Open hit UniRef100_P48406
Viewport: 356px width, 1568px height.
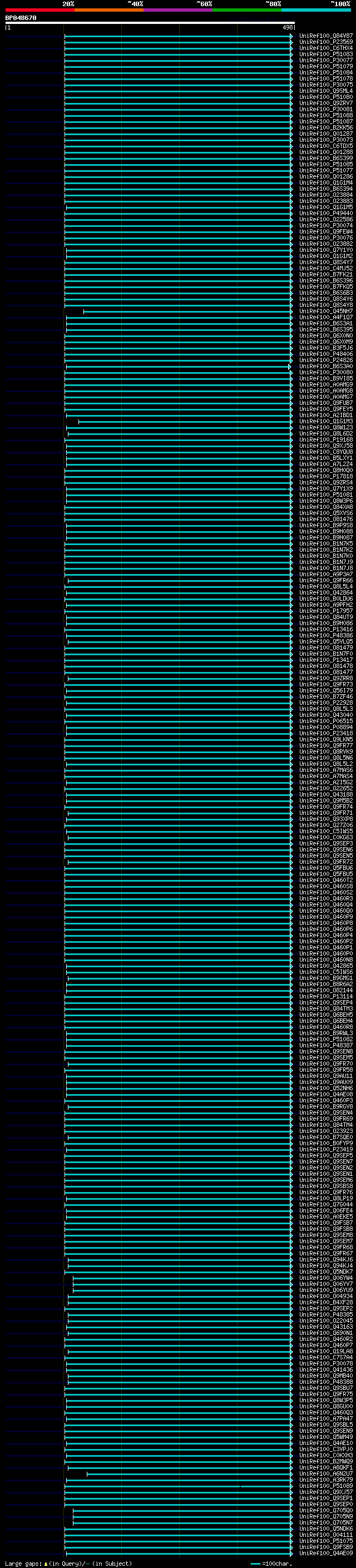(326, 354)
